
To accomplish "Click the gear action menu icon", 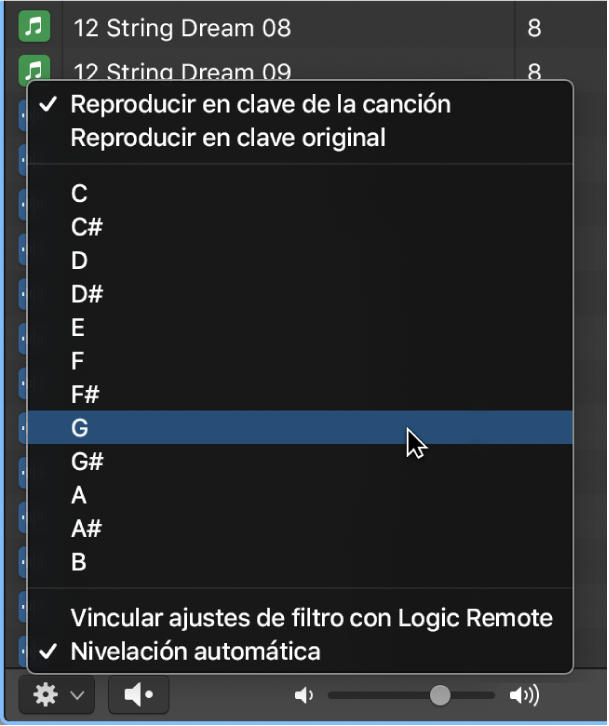I will [x=46, y=695].
